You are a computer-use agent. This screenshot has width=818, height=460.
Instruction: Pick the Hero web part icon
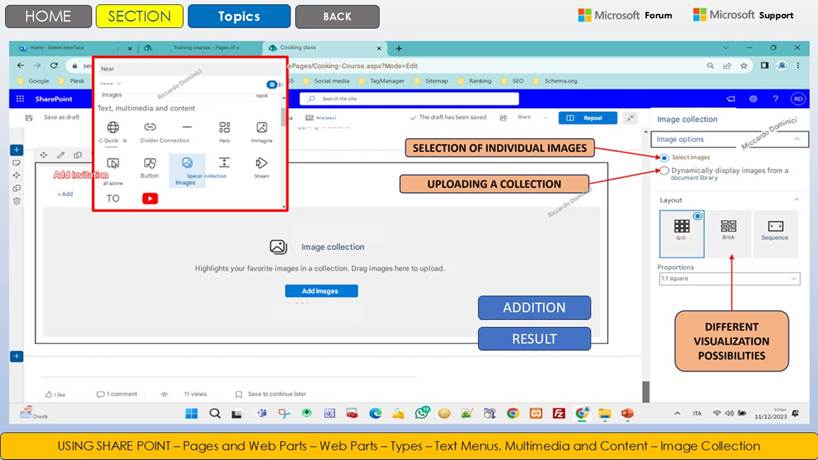[x=224, y=127]
